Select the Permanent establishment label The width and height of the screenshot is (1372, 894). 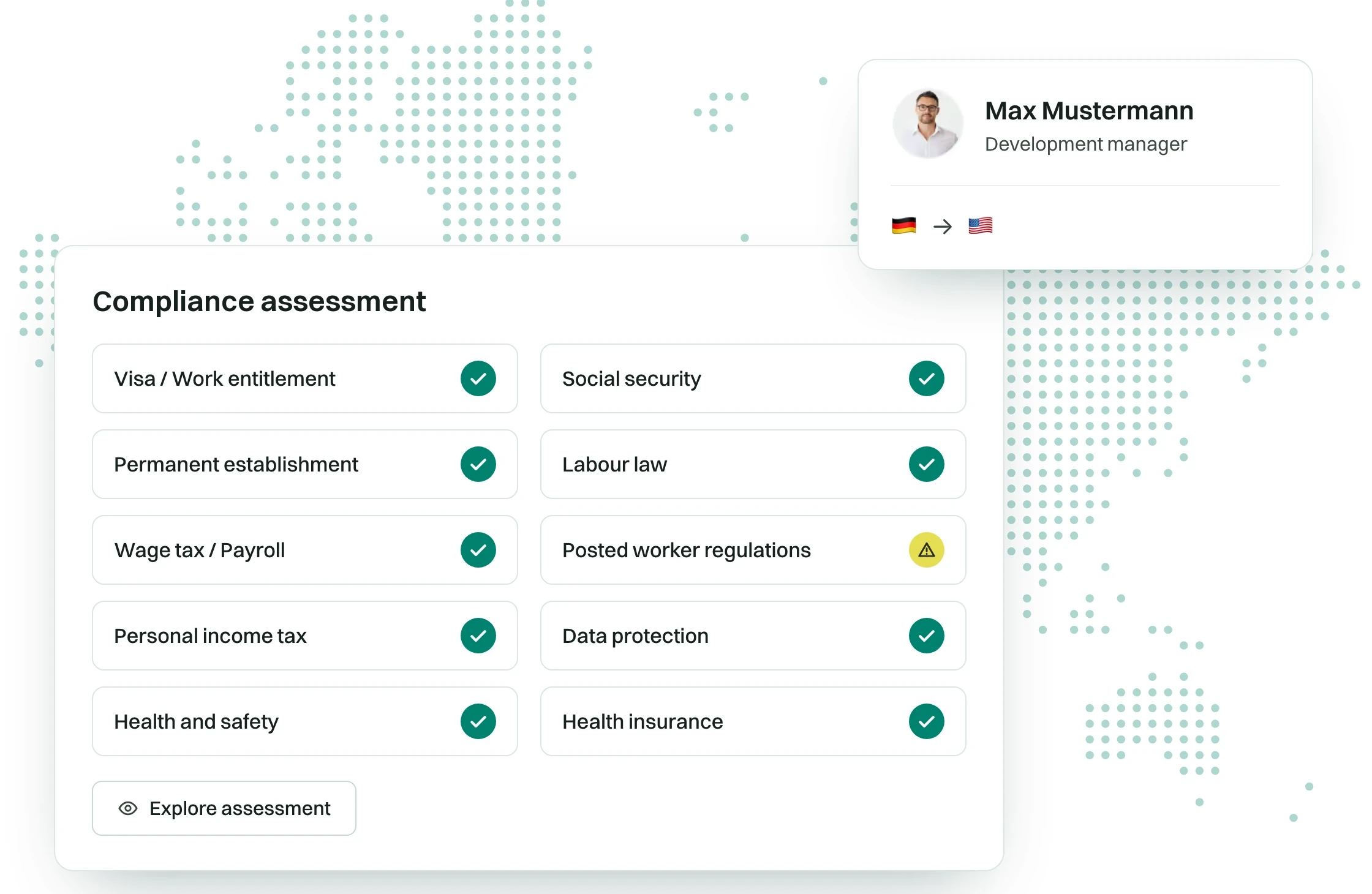[x=236, y=464]
